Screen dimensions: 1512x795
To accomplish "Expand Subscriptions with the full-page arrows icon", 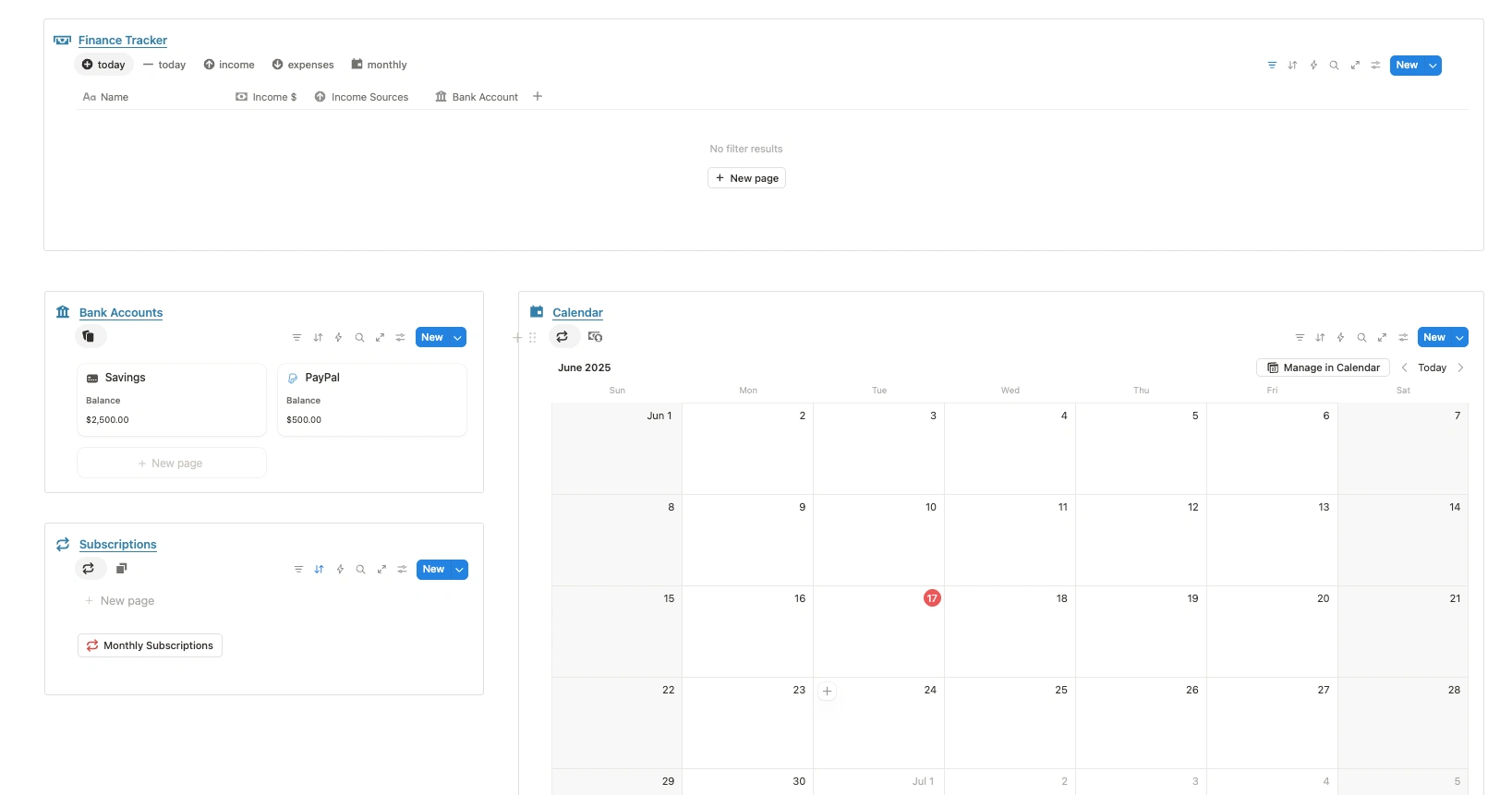I will 381,570.
